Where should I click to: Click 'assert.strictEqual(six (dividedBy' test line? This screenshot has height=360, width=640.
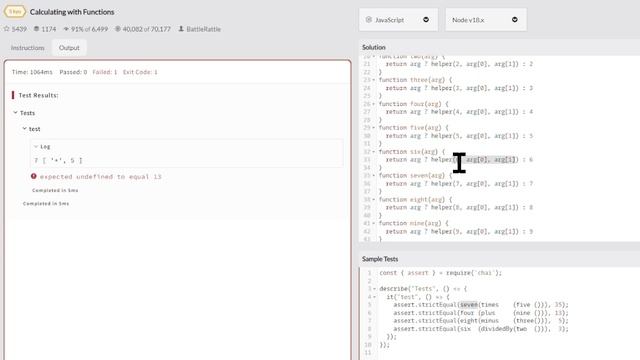click(481, 329)
